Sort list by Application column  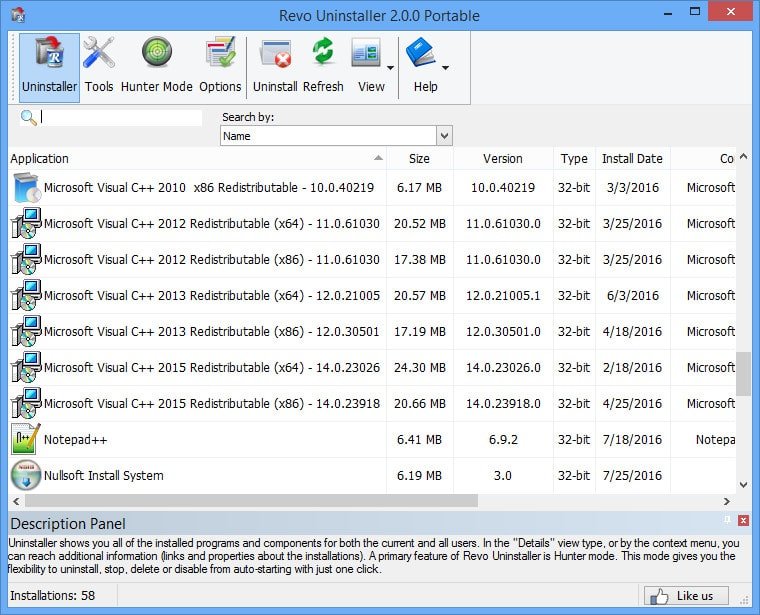click(x=197, y=158)
